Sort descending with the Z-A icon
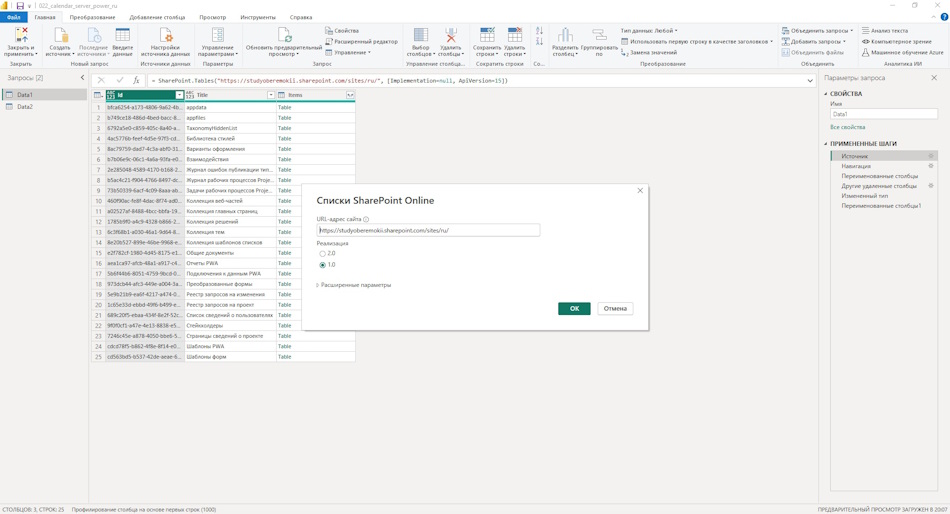Image resolution: width=950 pixels, height=514 pixels. tap(539, 41)
